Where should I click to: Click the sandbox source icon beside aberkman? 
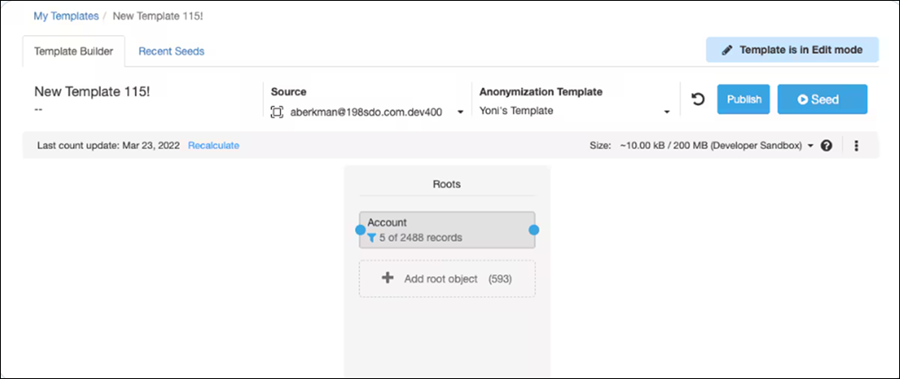tap(277, 112)
